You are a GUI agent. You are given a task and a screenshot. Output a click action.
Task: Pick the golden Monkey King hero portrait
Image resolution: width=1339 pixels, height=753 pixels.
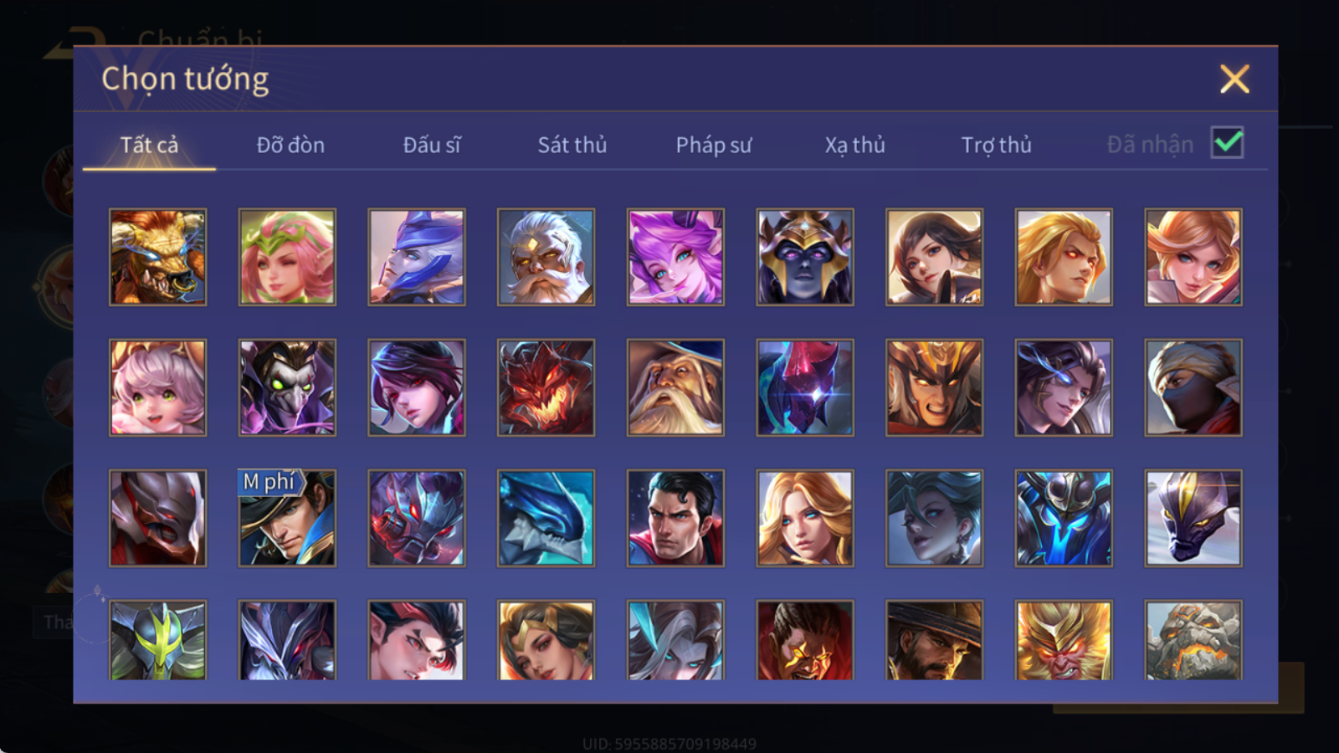(1063, 640)
